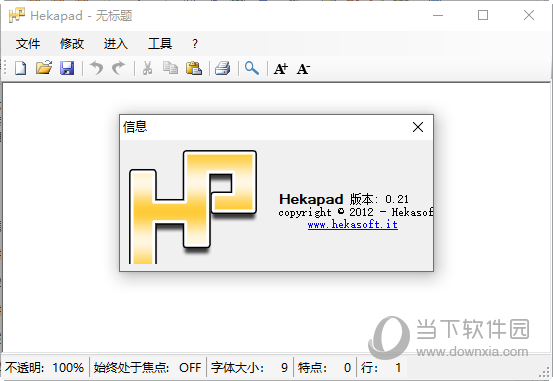Open a file with the folder icon

(x=44, y=68)
